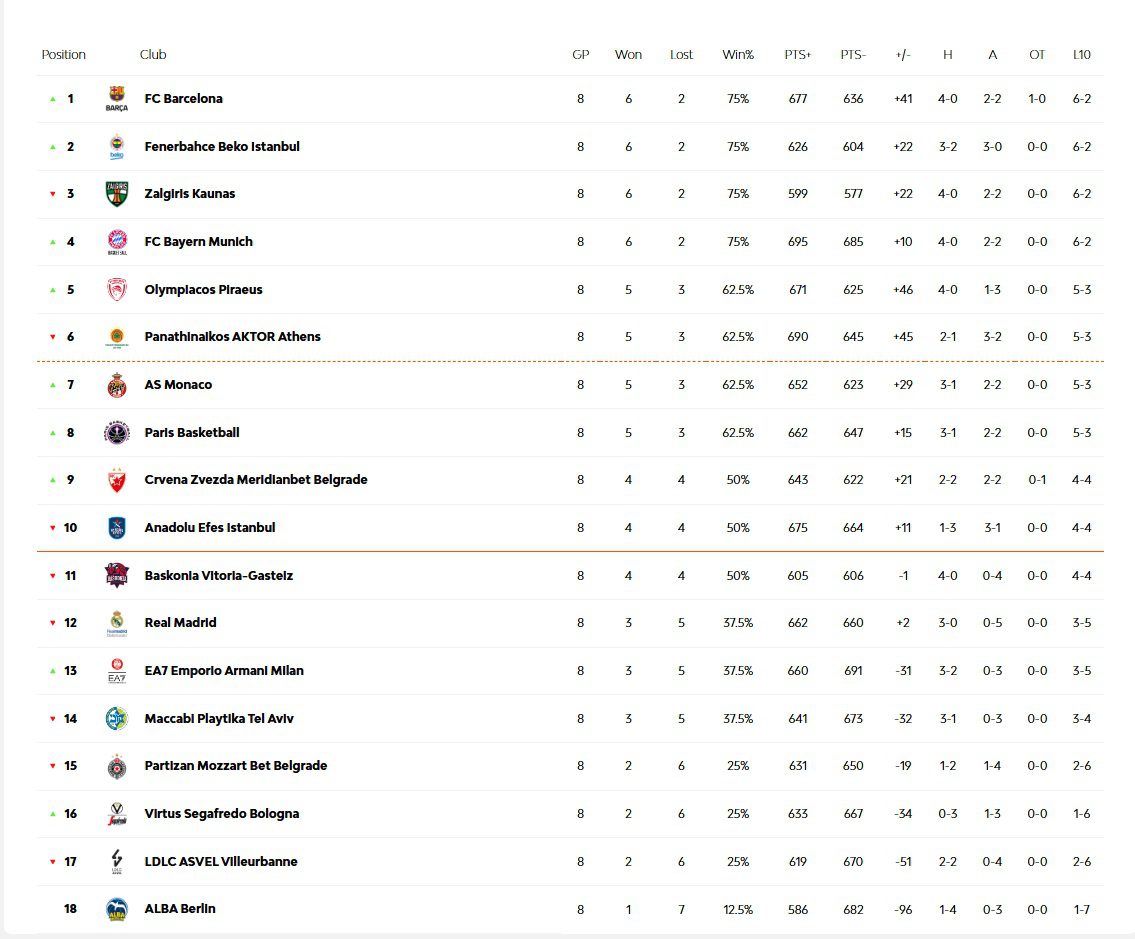Click the AS Monaco club logo
Image resolution: width=1135 pixels, height=939 pixels.
click(117, 385)
